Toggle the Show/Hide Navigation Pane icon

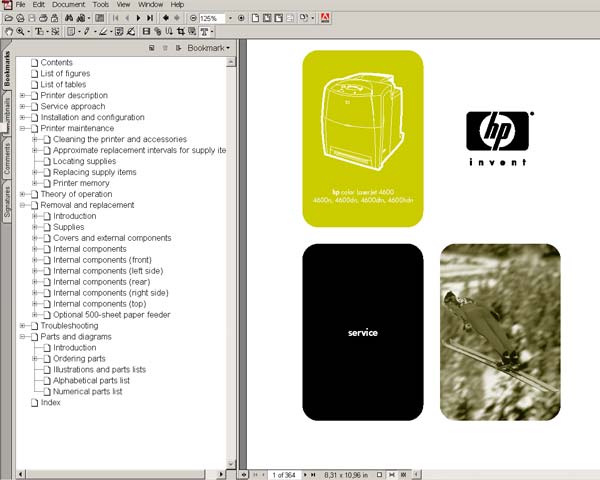point(99,18)
